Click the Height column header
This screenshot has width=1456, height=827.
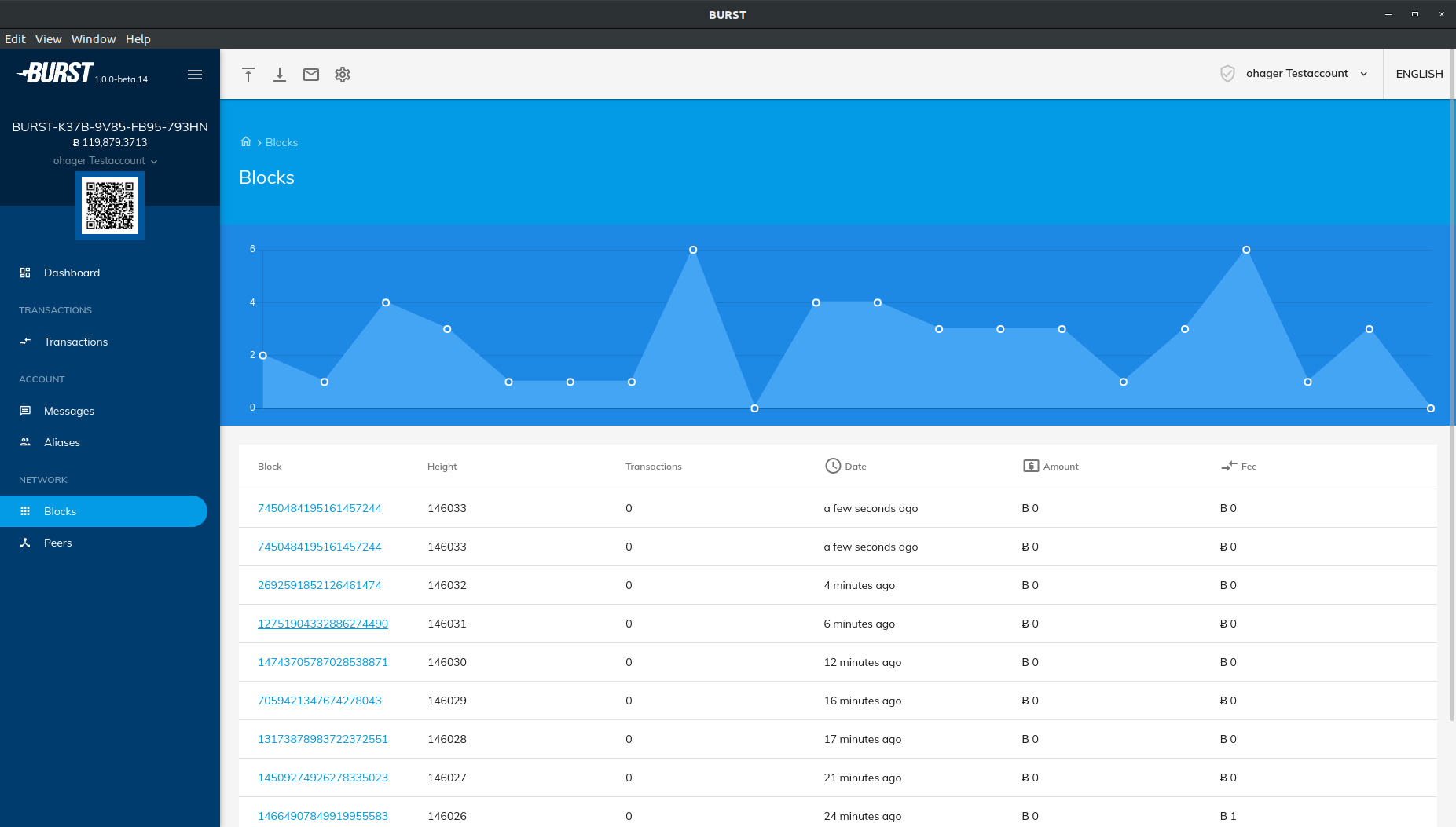pyautogui.click(x=442, y=467)
